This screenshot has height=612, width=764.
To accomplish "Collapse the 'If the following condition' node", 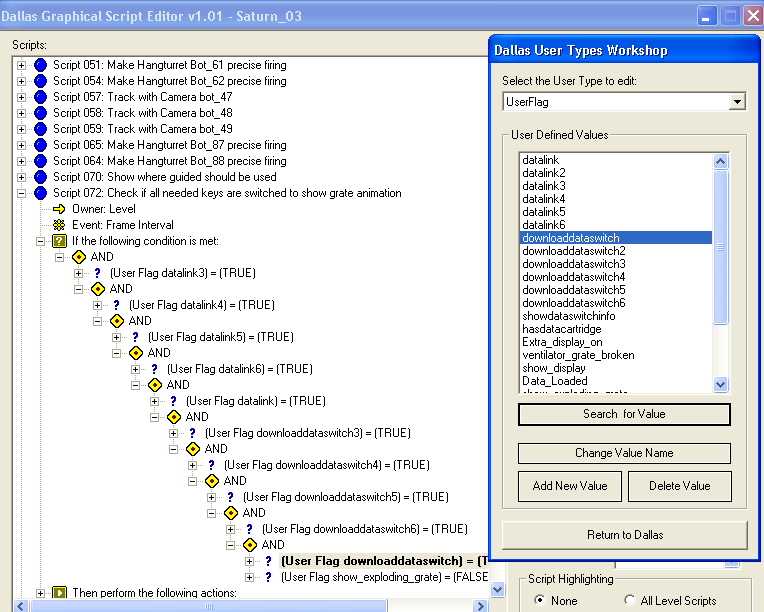I will tap(40, 241).
